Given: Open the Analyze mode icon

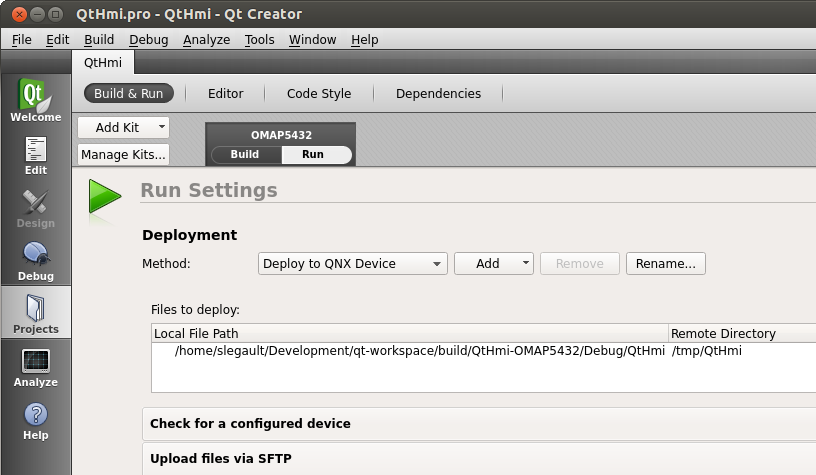Looking at the screenshot, I should [35, 367].
